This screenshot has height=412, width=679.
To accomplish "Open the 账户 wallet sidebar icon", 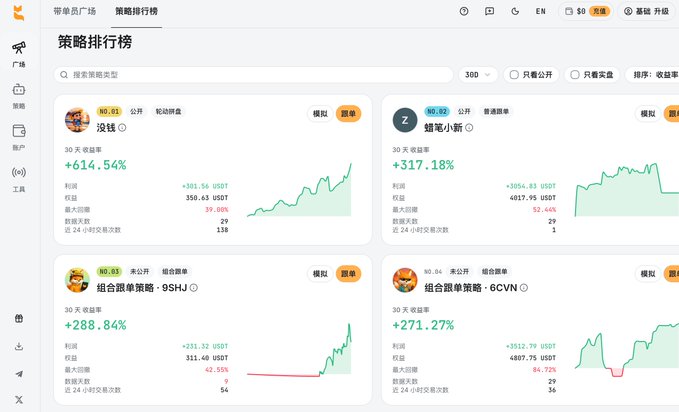I will 19,131.
